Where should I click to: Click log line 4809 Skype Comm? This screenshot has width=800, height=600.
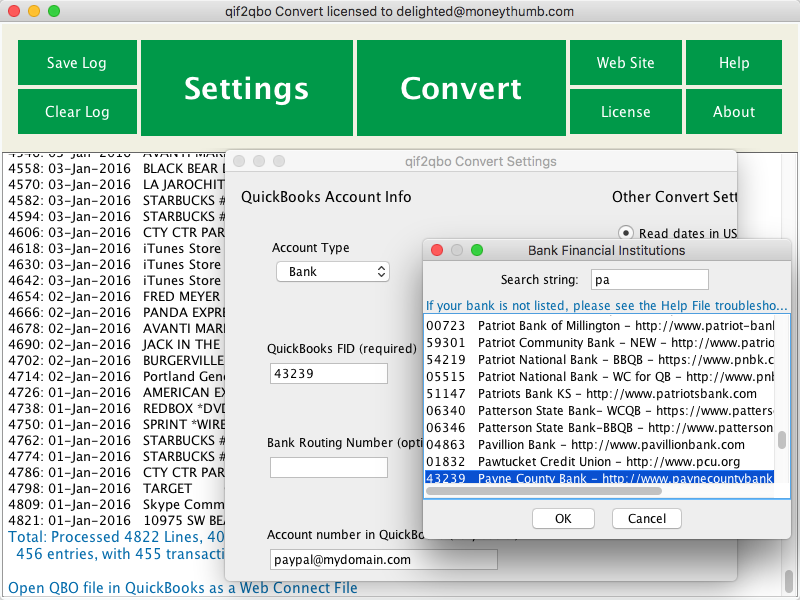point(116,505)
